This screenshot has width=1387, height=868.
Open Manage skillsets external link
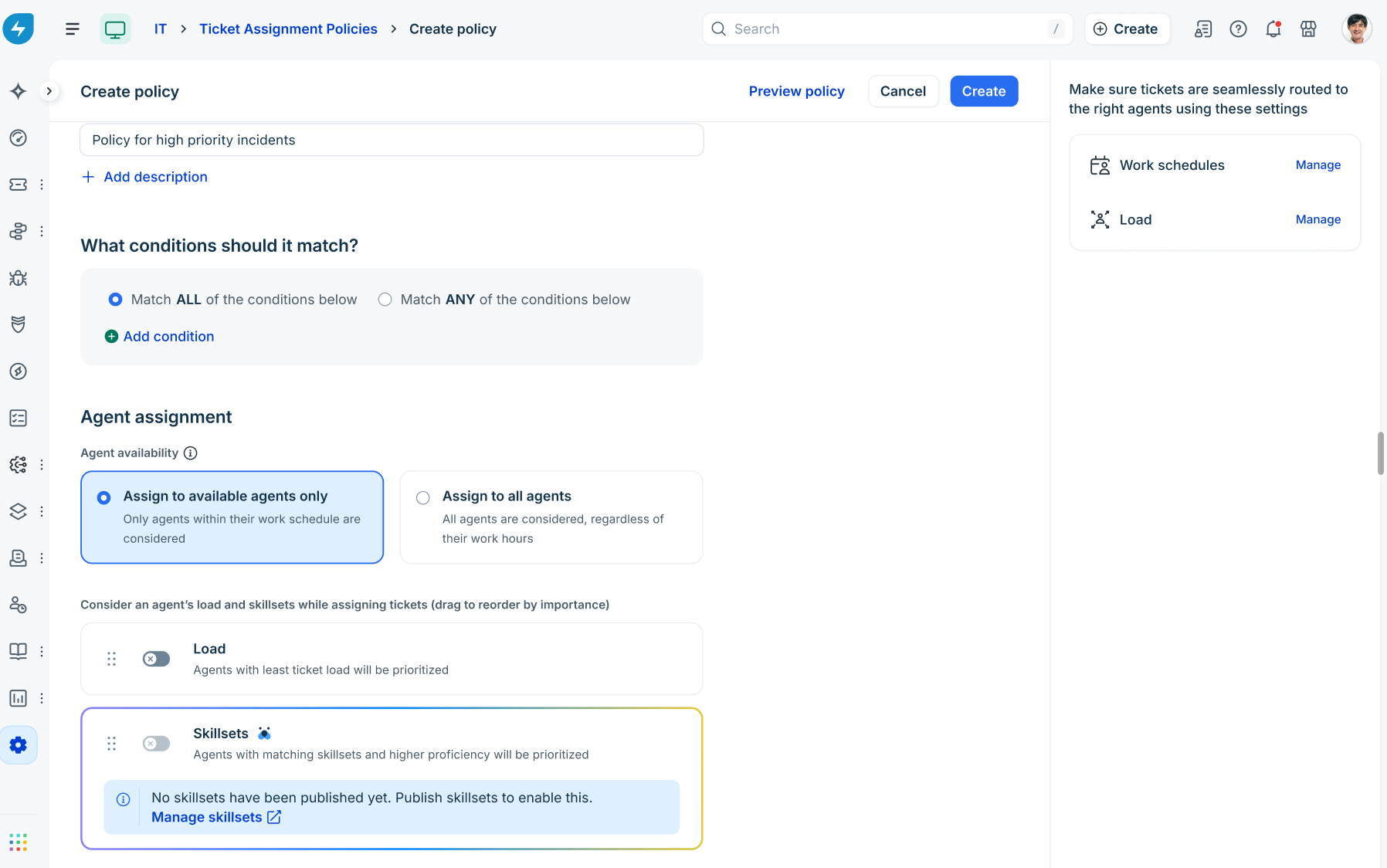pos(216,817)
